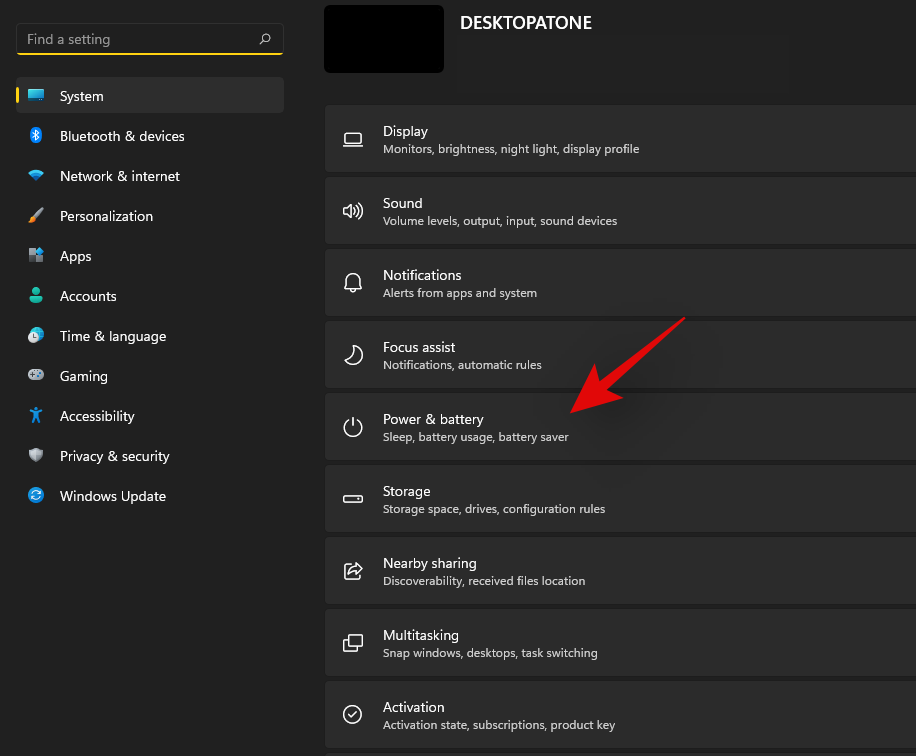The height and width of the screenshot is (756, 916).
Task: Click the Focus assist moon icon
Action: (x=353, y=355)
